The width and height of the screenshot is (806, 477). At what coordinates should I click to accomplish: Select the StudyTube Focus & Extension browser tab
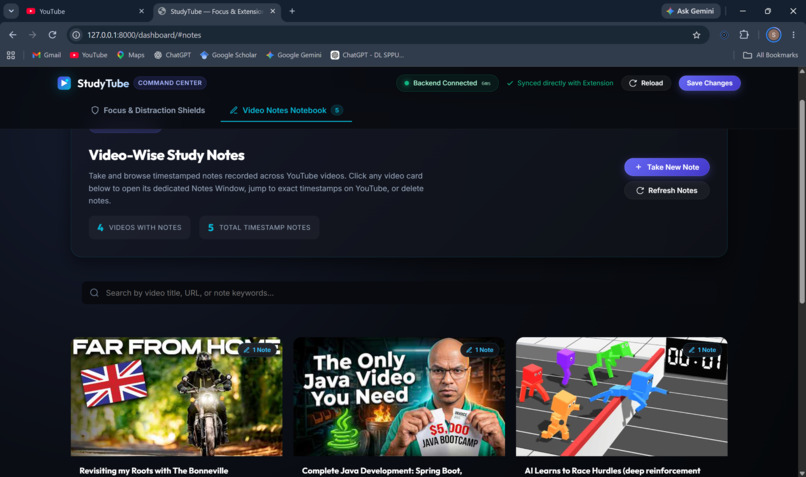216,11
